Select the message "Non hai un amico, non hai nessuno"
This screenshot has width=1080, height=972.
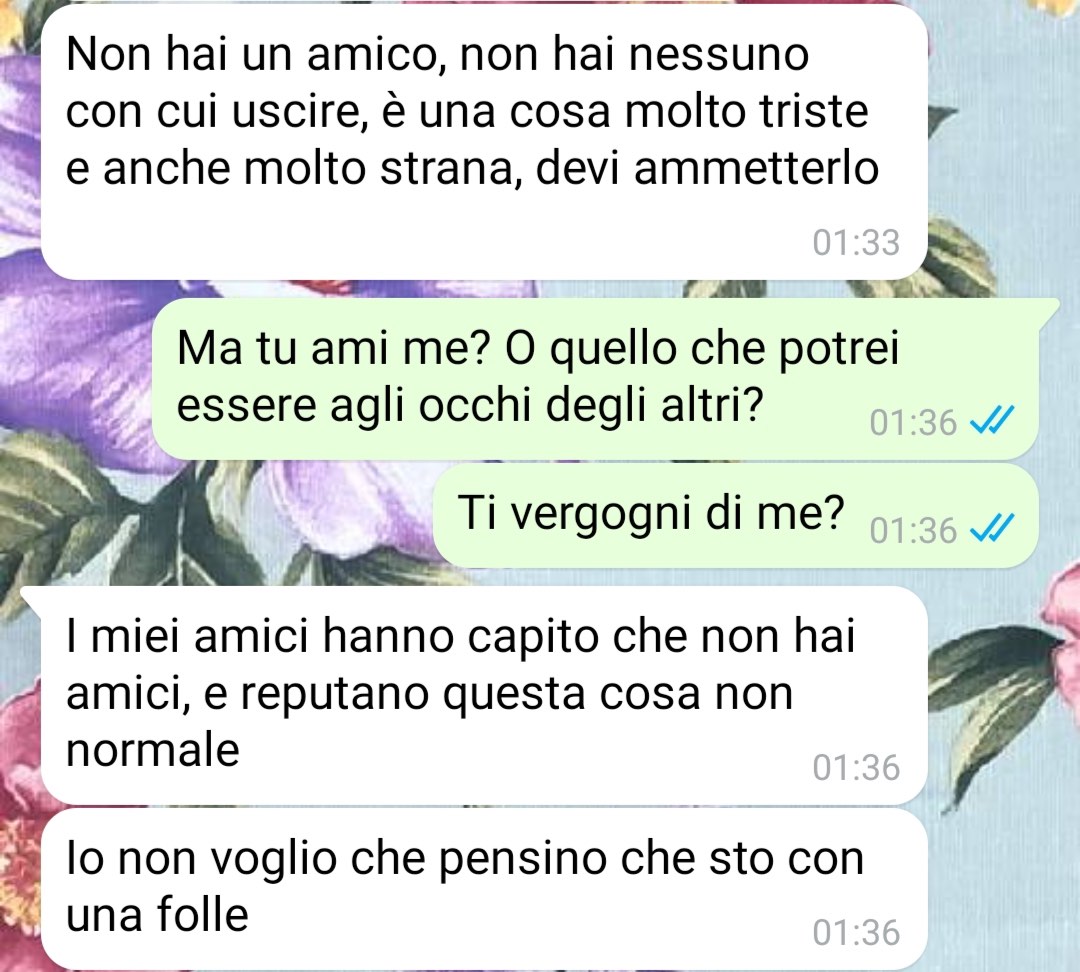click(484, 142)
